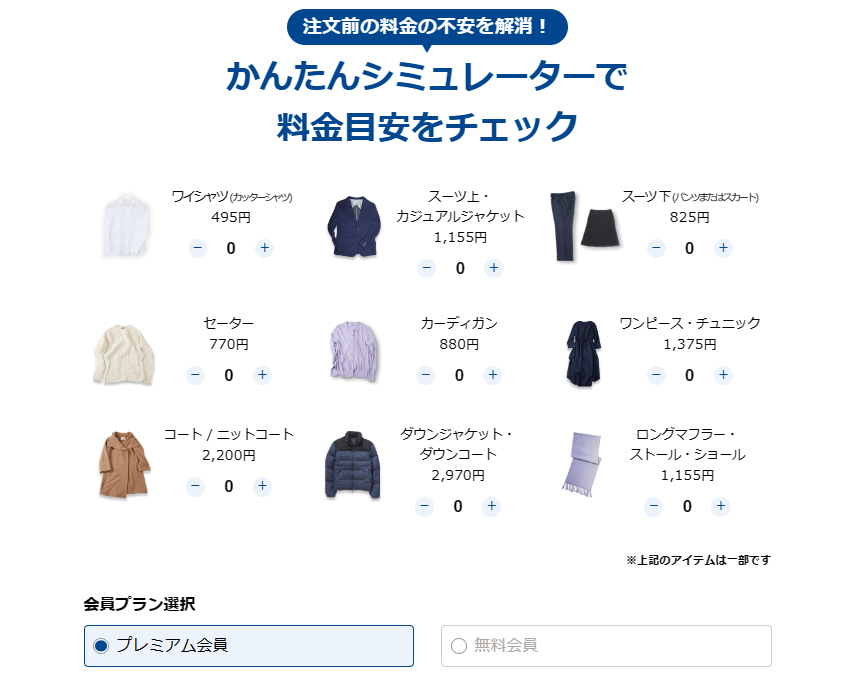Click plus icon for スーツ下 825円
Image resolution: width=868 pixels, height=697 pixels.
click(723, 248)
